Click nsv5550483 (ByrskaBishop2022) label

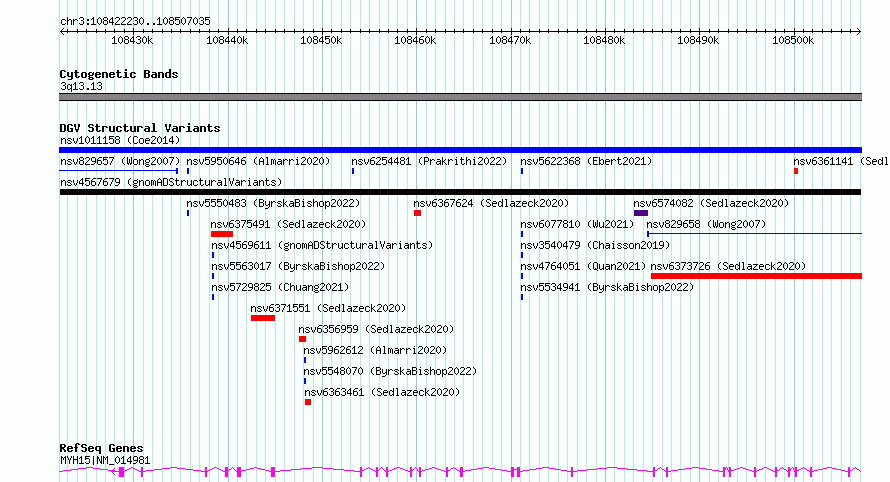click(273, 203)
